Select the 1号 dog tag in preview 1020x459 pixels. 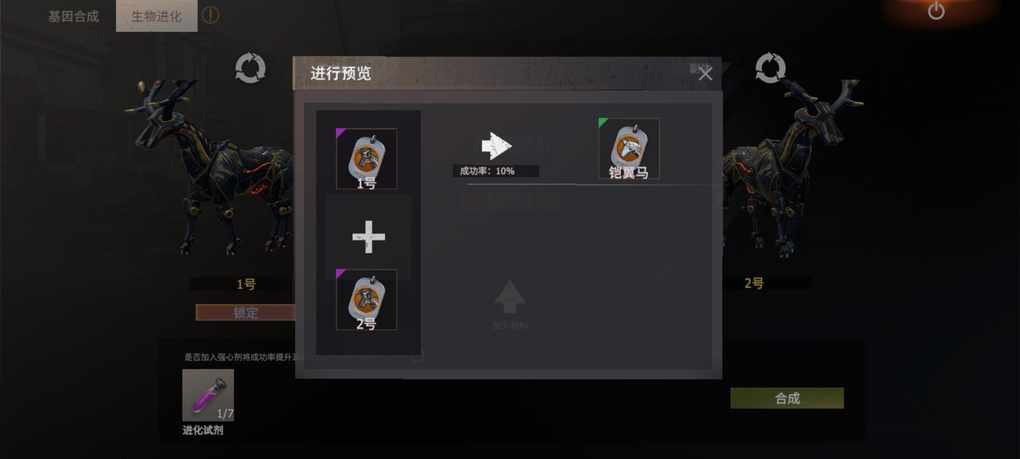[366, 159]
